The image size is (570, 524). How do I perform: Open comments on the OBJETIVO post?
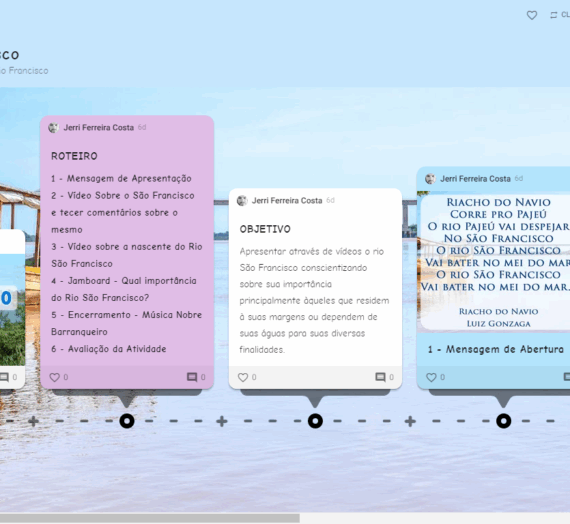click(380, 377)
